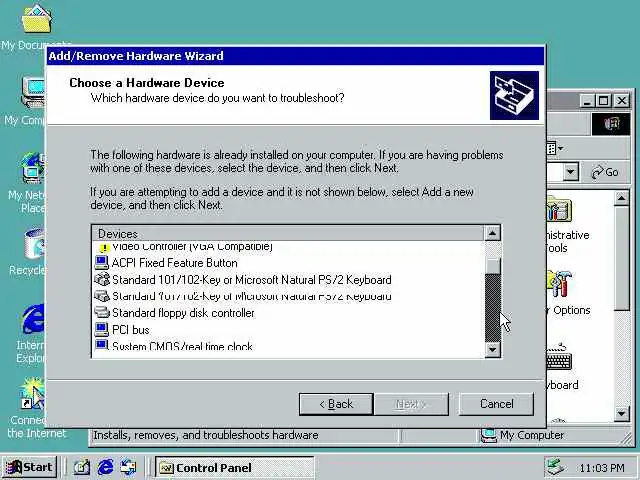Image resolution: width=640 pixels, height=480 pixels.
Task: Click the taskbar clock showing 11:03 PM
Action: pos(602,468)
